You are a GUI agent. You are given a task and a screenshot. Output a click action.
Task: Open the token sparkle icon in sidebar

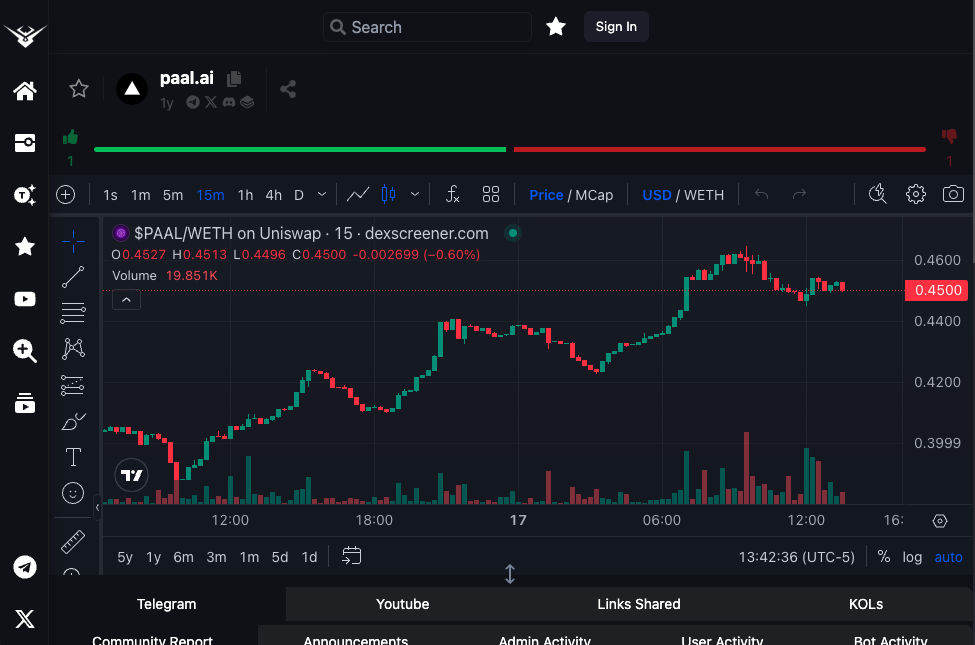click(x=25, y=195)
